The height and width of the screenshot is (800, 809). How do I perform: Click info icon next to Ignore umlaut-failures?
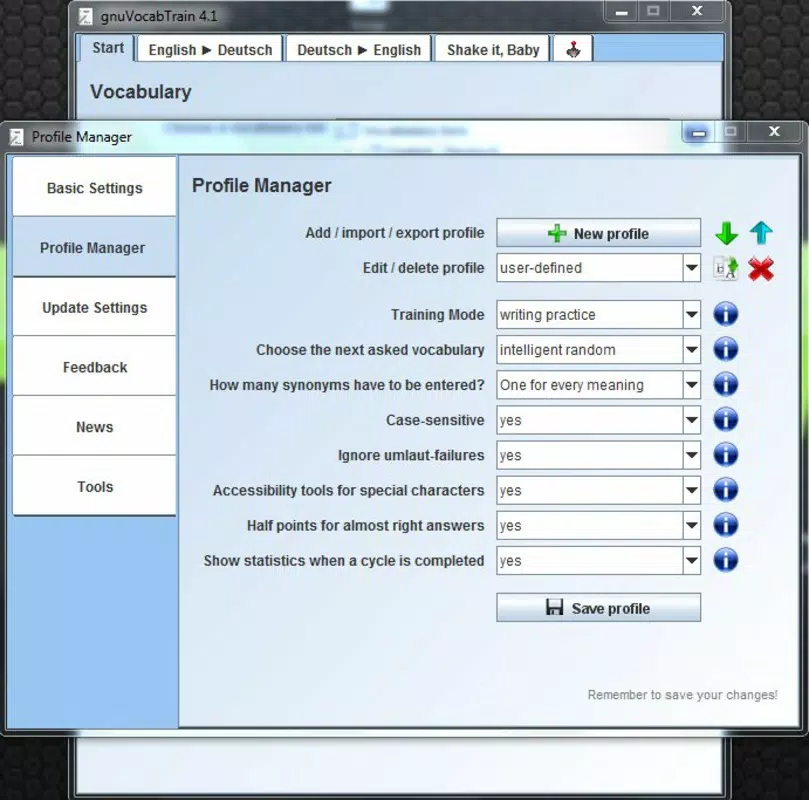[725, 455]
